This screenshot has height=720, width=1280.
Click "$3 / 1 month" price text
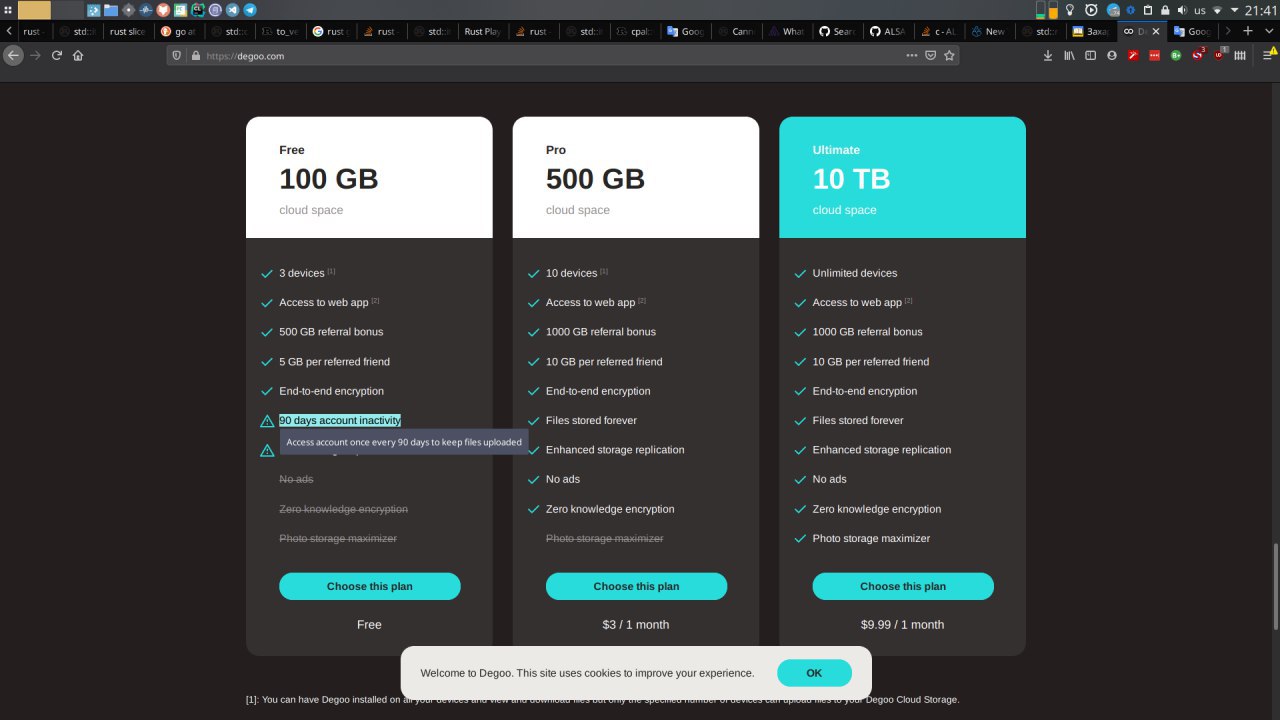click(x=636, y=624)
